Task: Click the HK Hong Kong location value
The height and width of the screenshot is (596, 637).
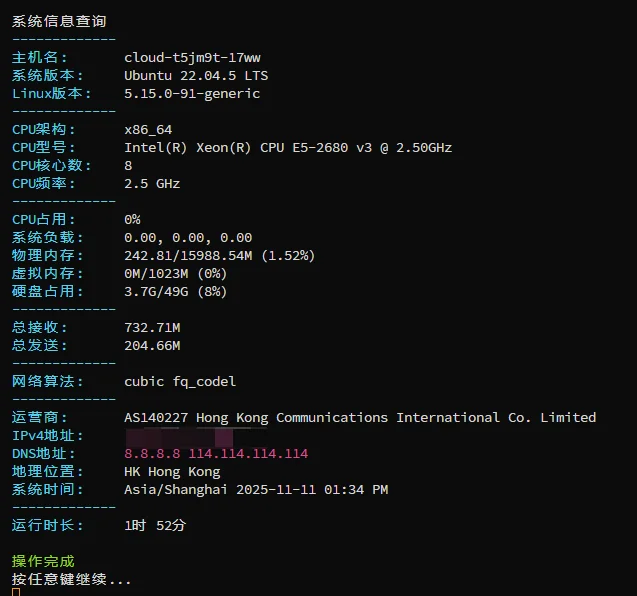Action: [x=172, y=471]
